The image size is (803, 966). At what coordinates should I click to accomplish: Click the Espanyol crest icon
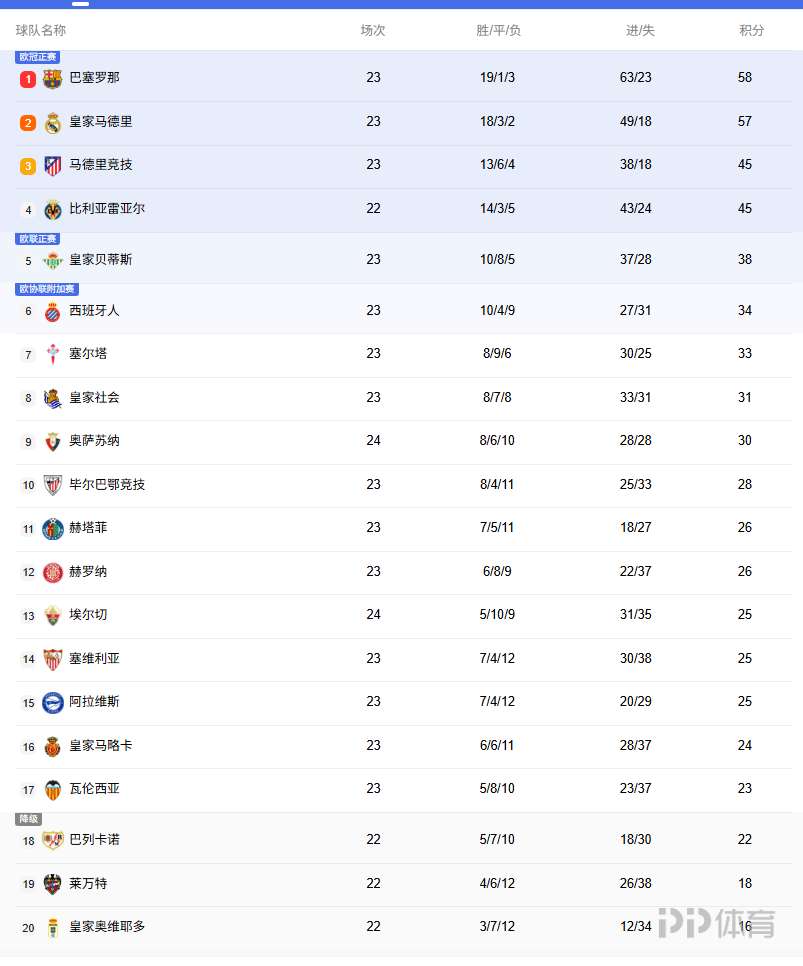click(x=53, y=311)
